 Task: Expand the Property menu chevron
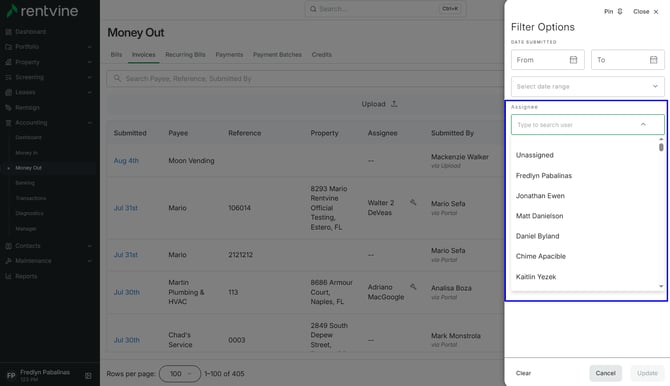click(x=90, y=62)
